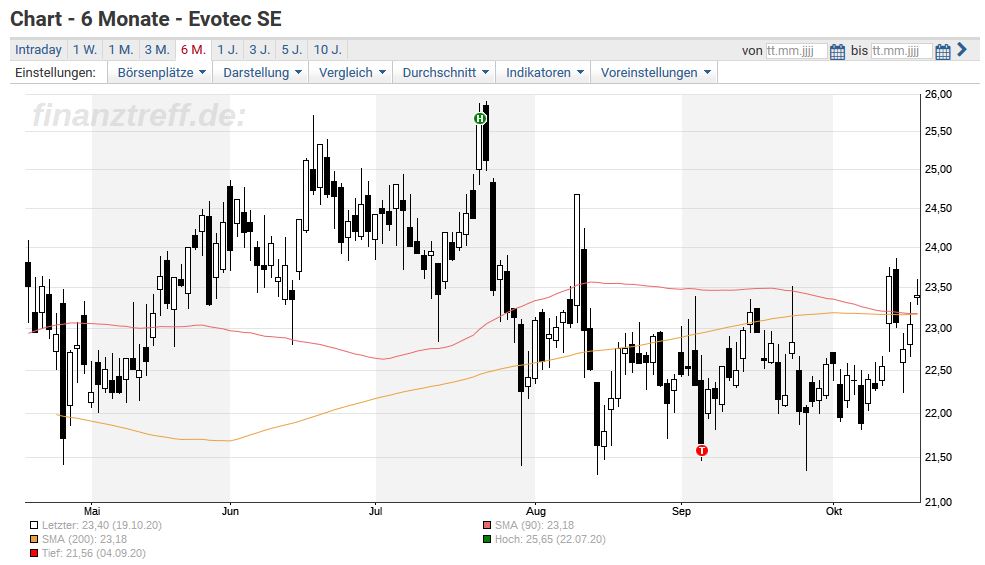Open the Vergleich dropdown

(352, 72)
